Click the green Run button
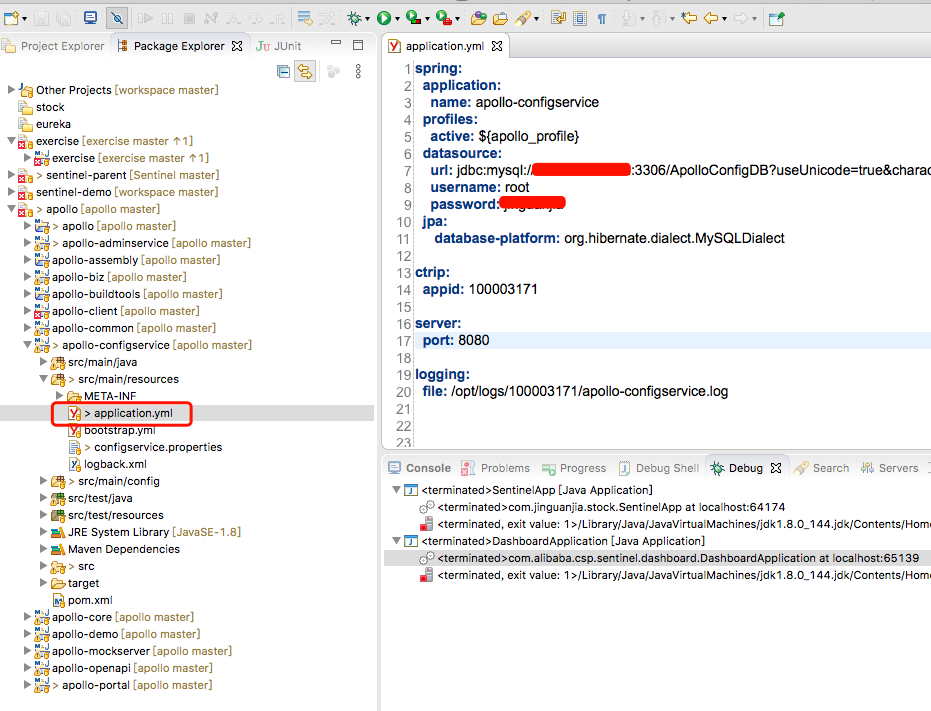This screenshot has width=931, height=711. pyautogui.click(x=384, y=18)
